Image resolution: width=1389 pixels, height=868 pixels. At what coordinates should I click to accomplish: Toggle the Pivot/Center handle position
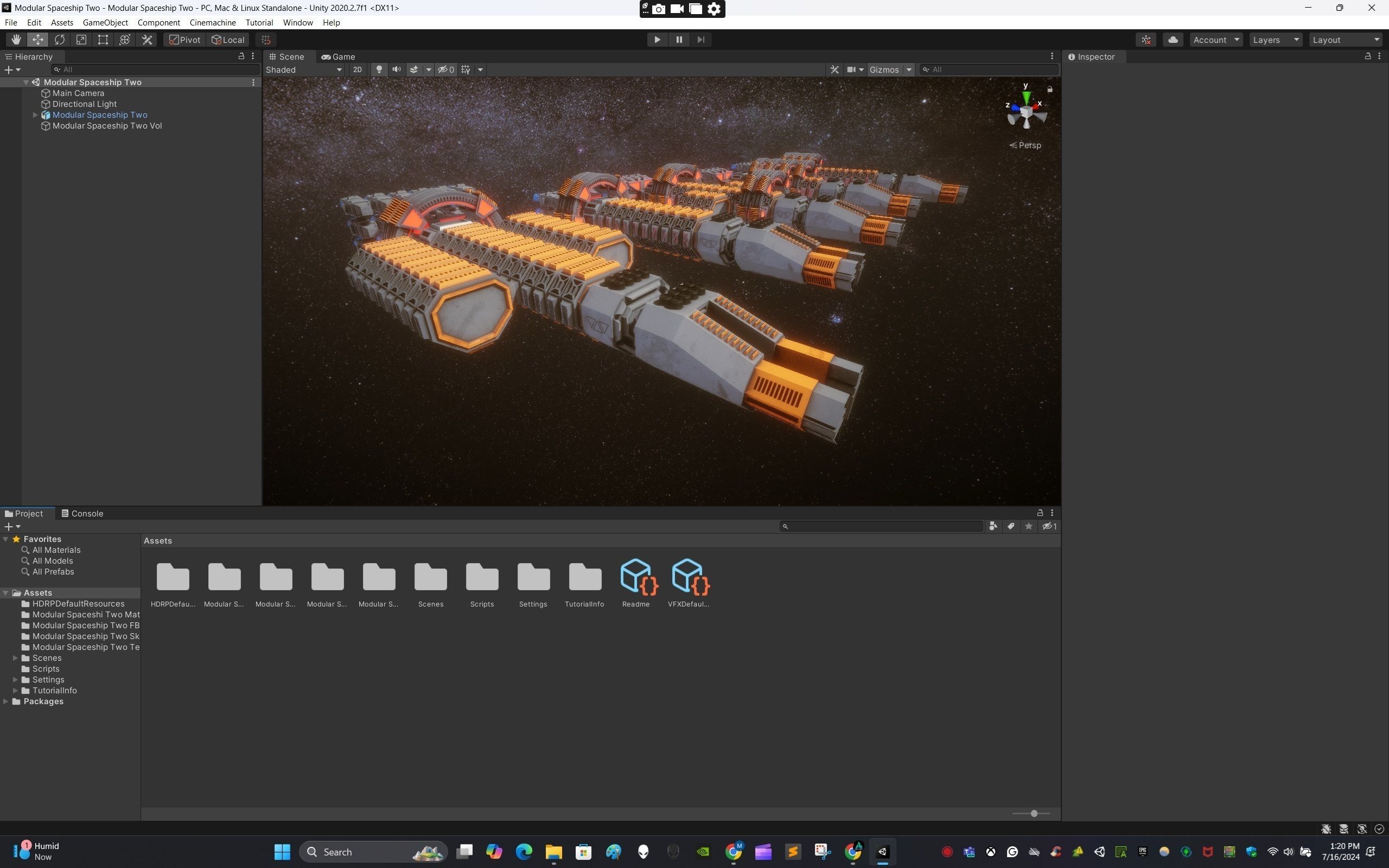(x=185, y=40)
